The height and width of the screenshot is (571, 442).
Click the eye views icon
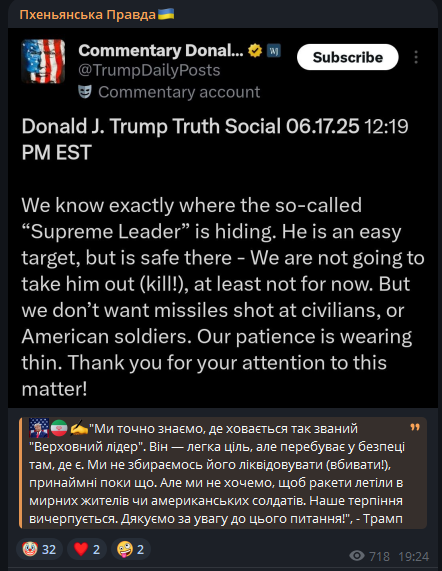[x=357, y=556]
